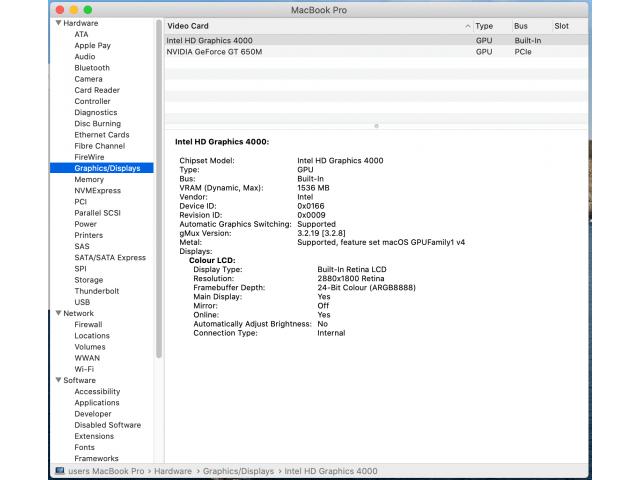Collapse the Software disclosure triangle

coord(58,380)
